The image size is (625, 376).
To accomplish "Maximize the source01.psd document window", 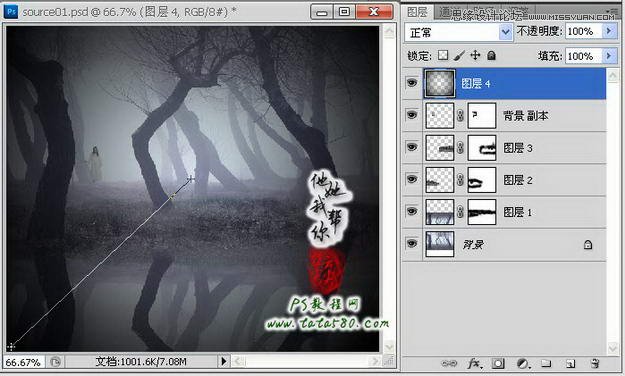I will point(344,12).
